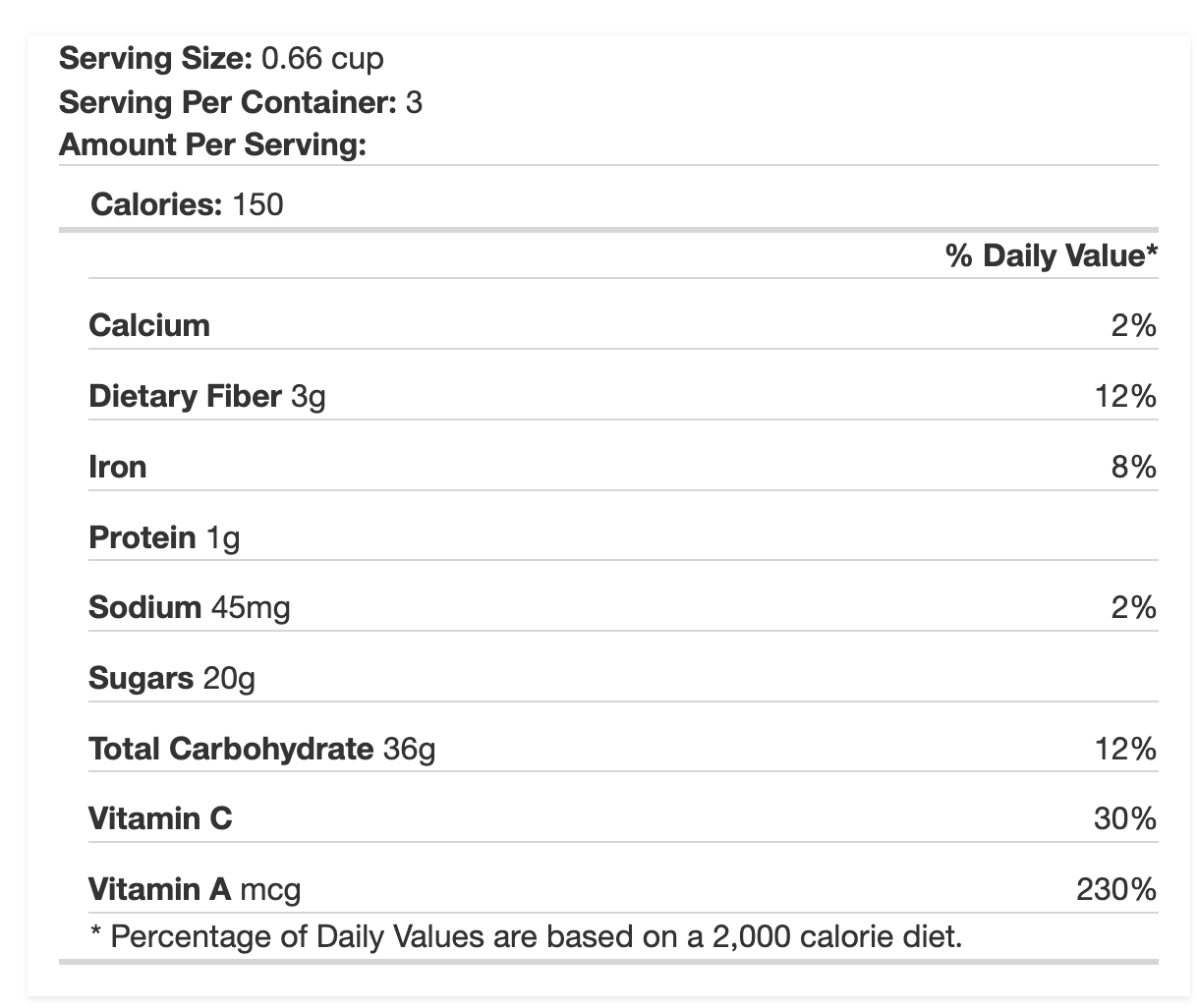
Task: Select the Vitamin A mcg label
Action: click(195, 889)
